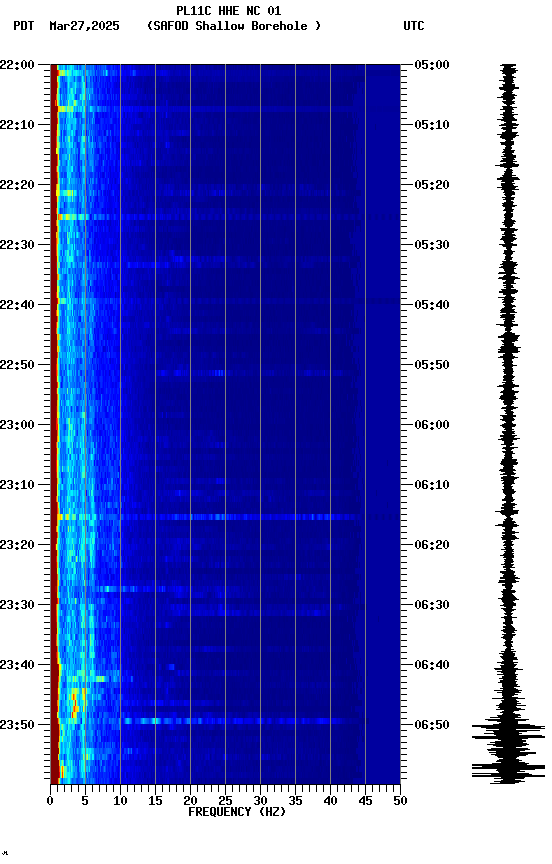Screen dimensions: 552x864
Task: Click the title text PL11C HHE NC 01
Action: (229, 10)
